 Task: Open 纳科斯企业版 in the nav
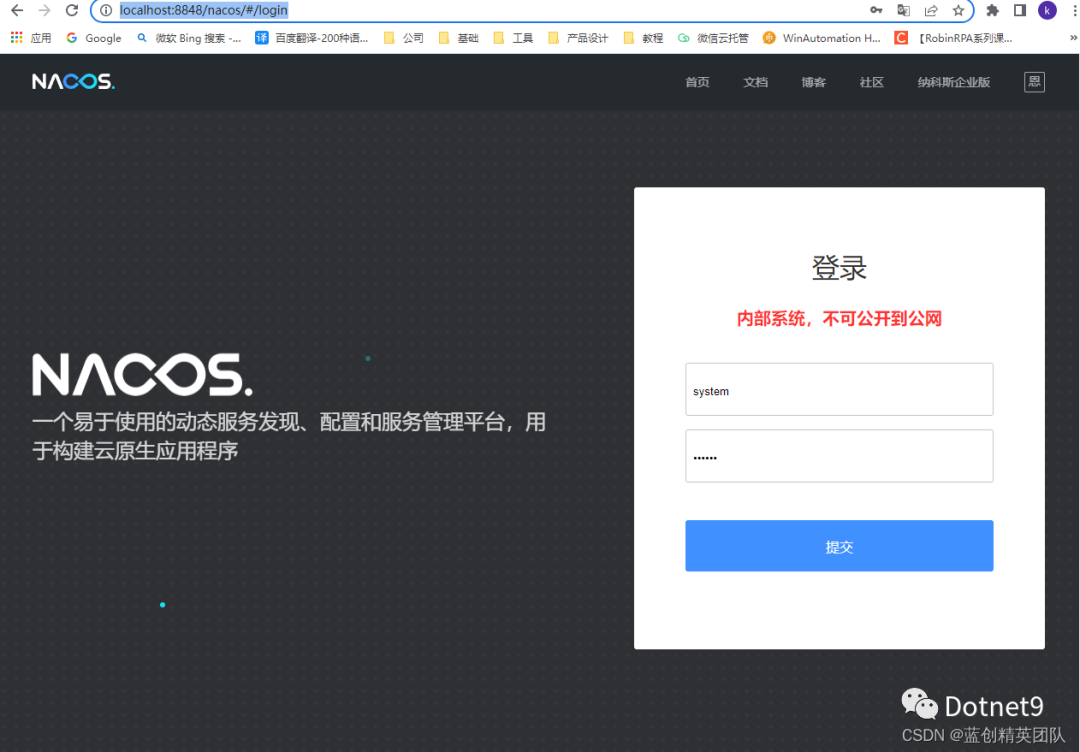[954, 82]
